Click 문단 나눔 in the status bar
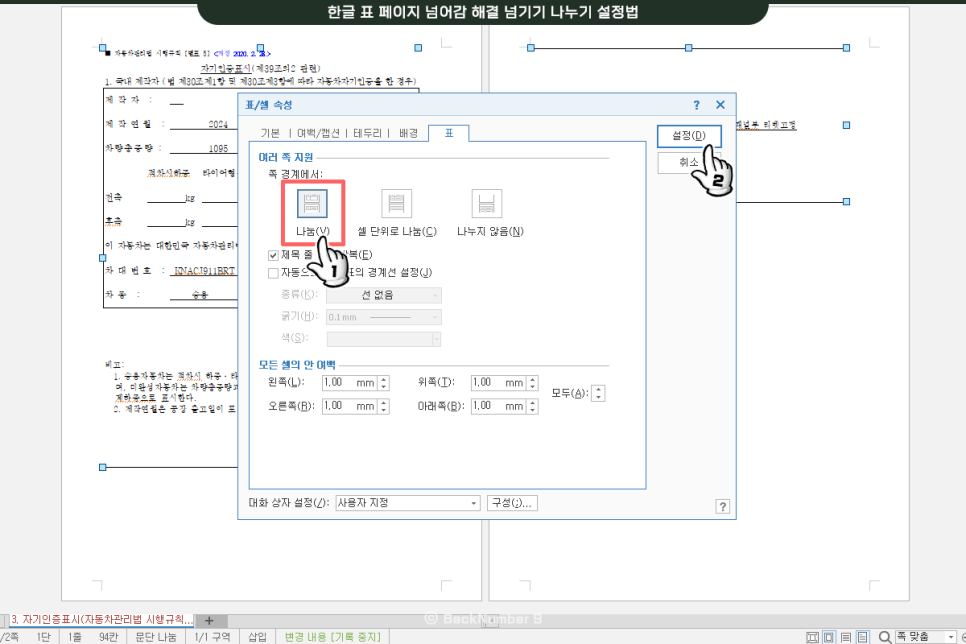Screen dimensions: 966x644 point(155,637)
